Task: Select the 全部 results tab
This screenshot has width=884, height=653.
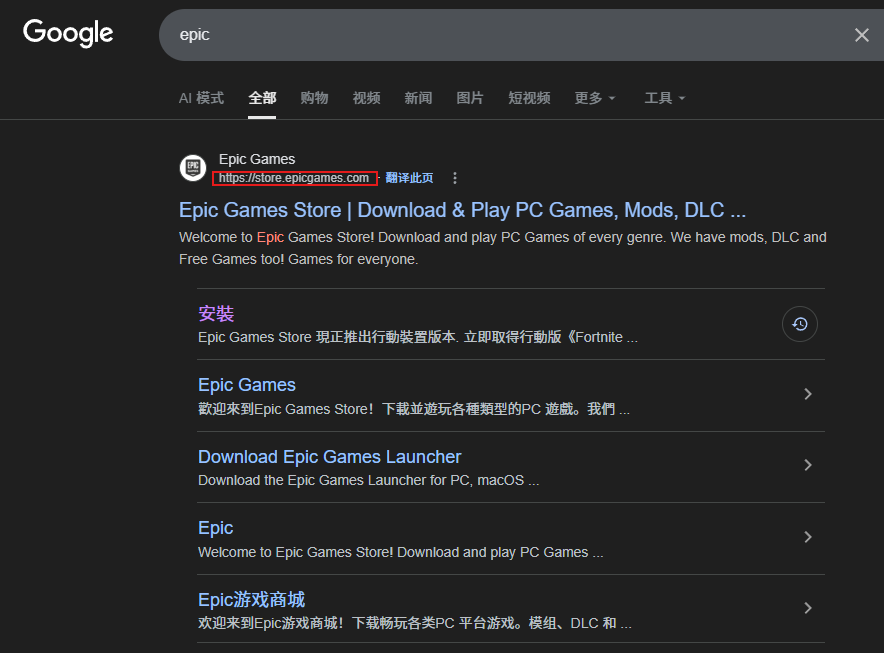Action: coord(262,98)
